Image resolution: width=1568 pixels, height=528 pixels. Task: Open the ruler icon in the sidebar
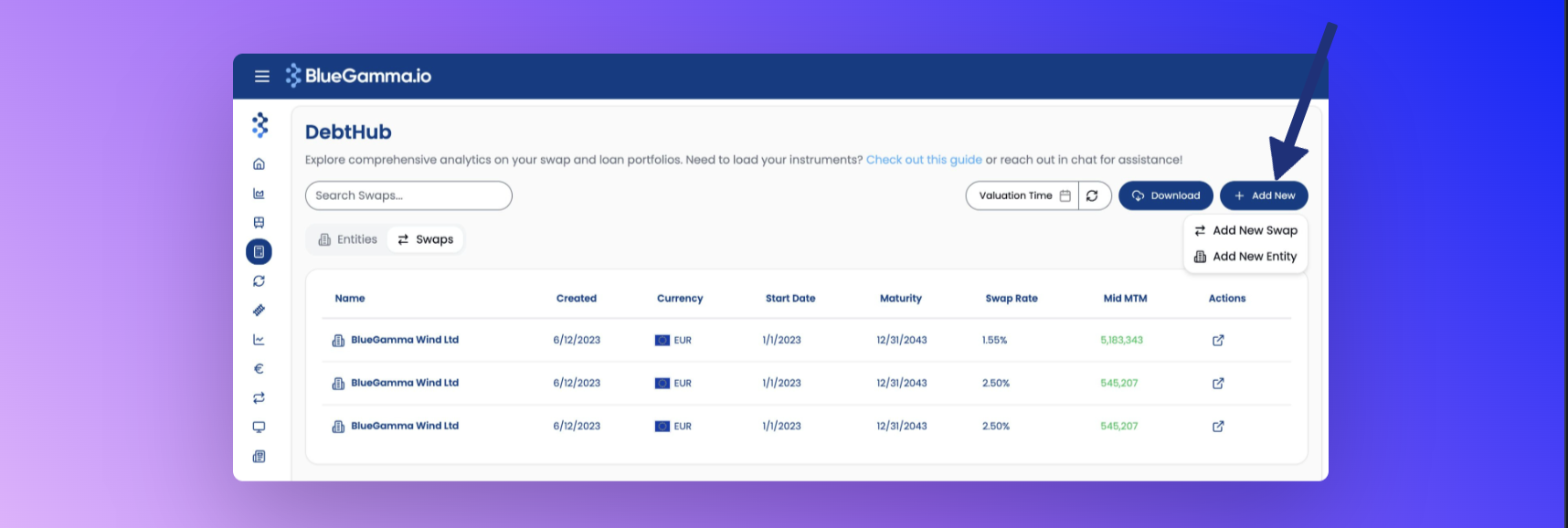(x=259, y=311)
